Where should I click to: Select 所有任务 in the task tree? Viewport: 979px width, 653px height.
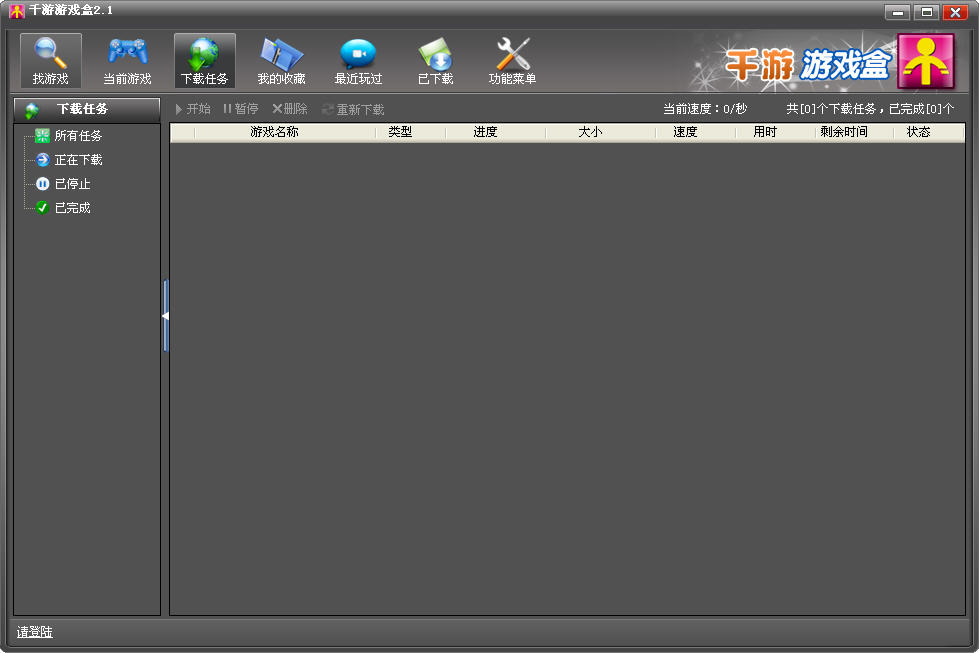coord(78,136)
